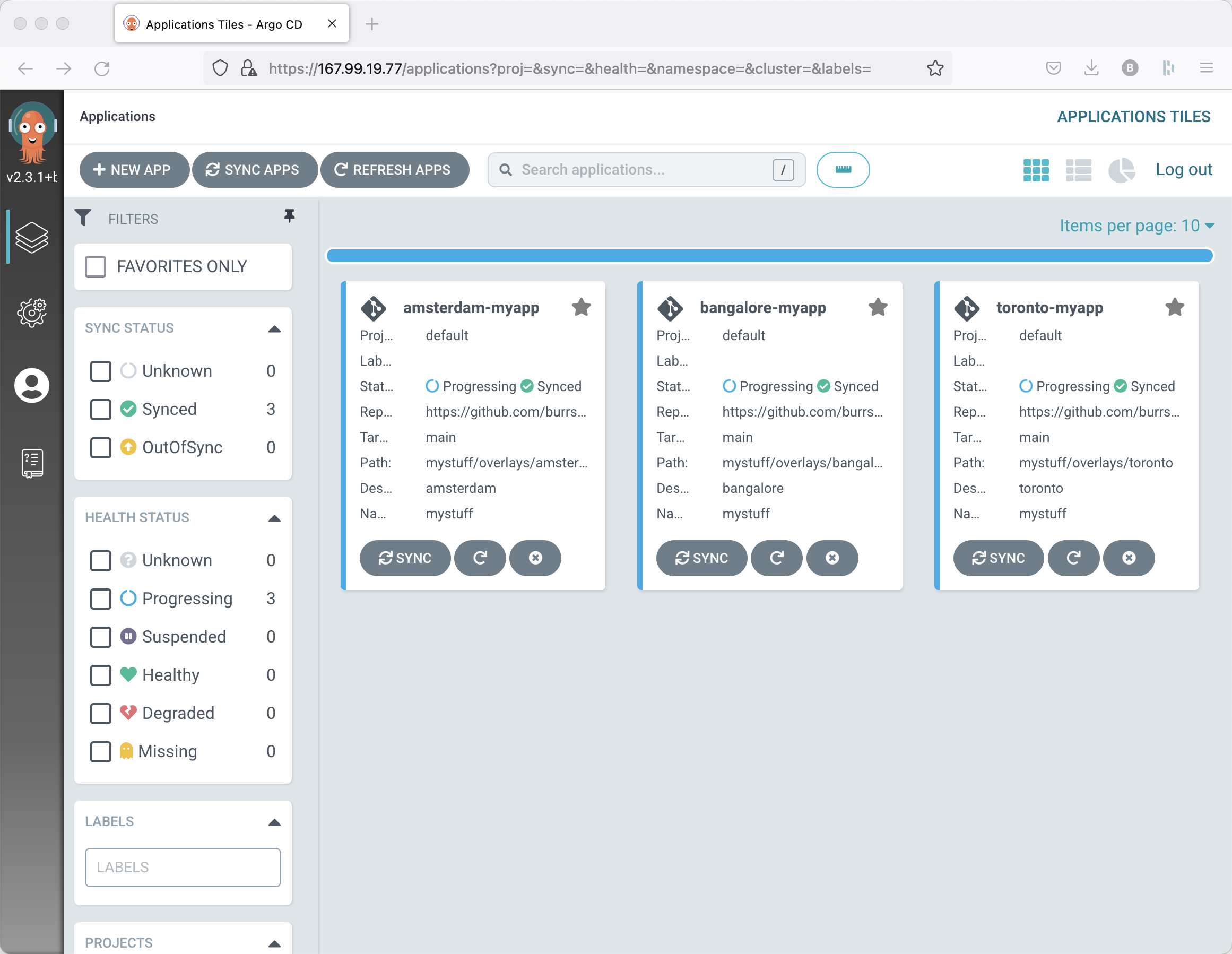The height and width of the screenshot is (954, 1232).
Task: Click the SYNC APPS button
Action: coord(253,169)
